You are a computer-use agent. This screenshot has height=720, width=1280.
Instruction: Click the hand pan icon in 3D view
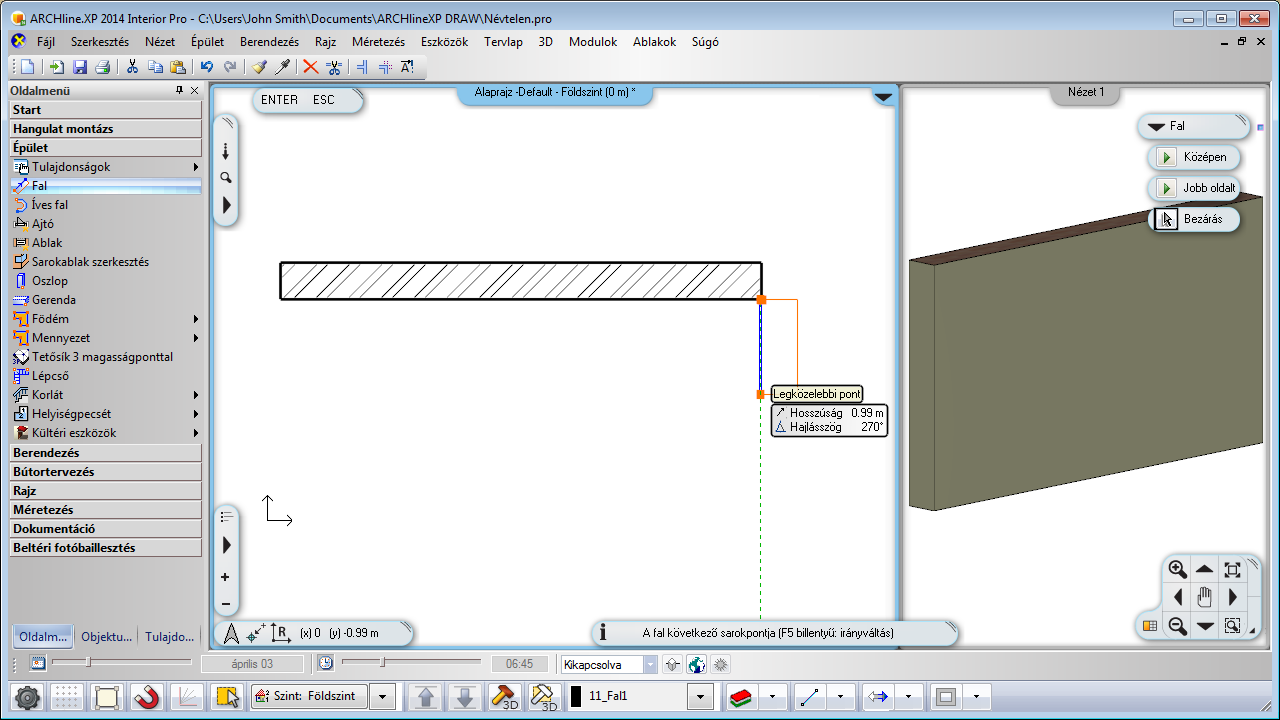pyautogui.click(x=1205, y=598)
